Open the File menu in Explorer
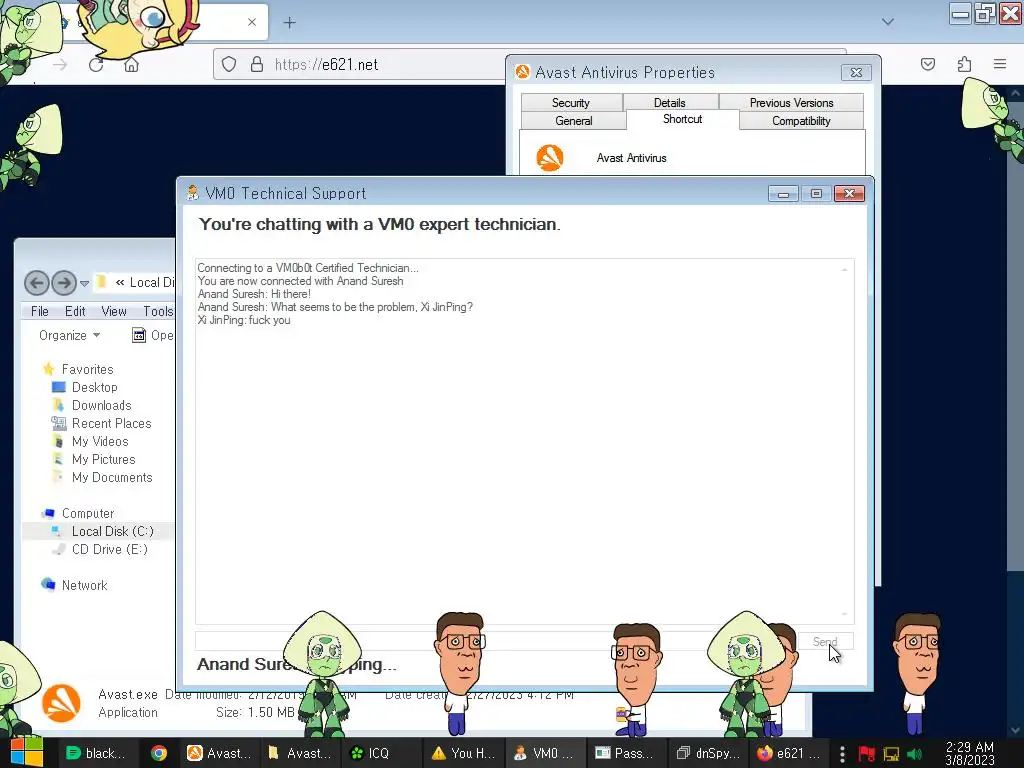This screenshot has width=1024, height=768. tap(39, 312)
